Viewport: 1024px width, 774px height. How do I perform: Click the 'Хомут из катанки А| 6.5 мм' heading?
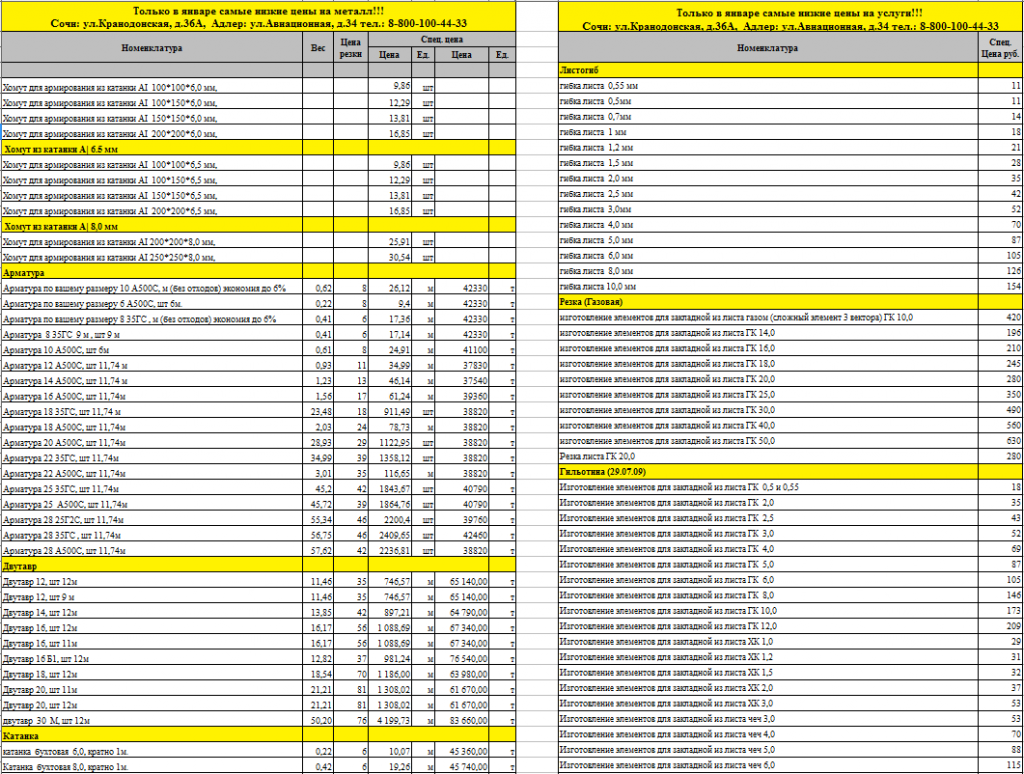click(61, 148)
